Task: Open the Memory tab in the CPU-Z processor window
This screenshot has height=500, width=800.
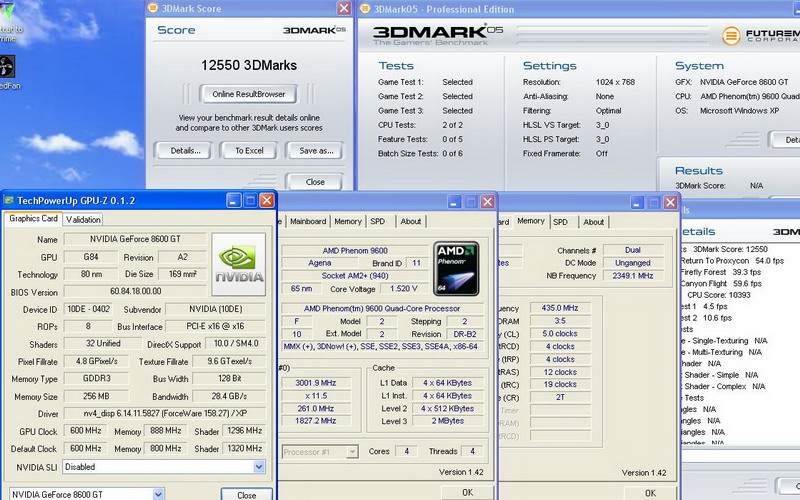Action: (348, 221)
